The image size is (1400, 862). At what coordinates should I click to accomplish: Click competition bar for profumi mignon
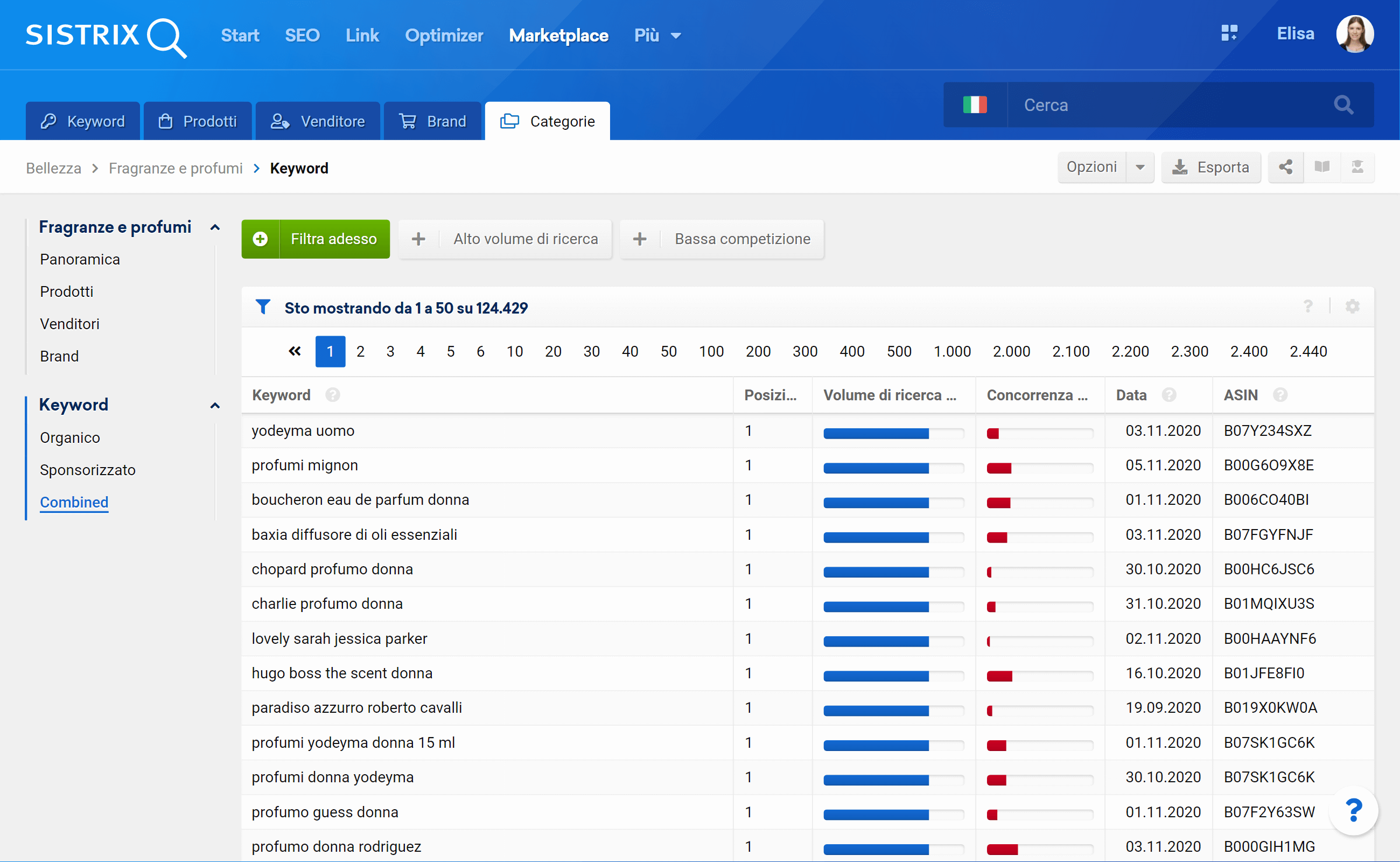1040,468
